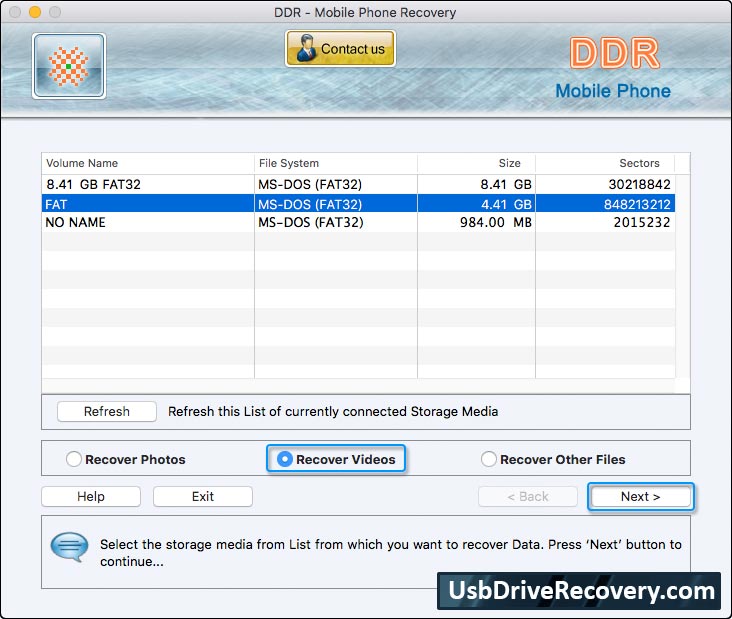Screen dimensions: 732x619
Task: Sort by Size column header
Action: tap(476, 163)
